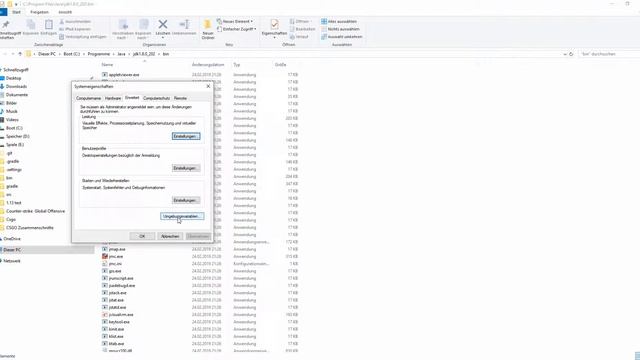Select Counter-strike Global Offensive folder in sidebar
640x360 pixels.
point(35,211)
